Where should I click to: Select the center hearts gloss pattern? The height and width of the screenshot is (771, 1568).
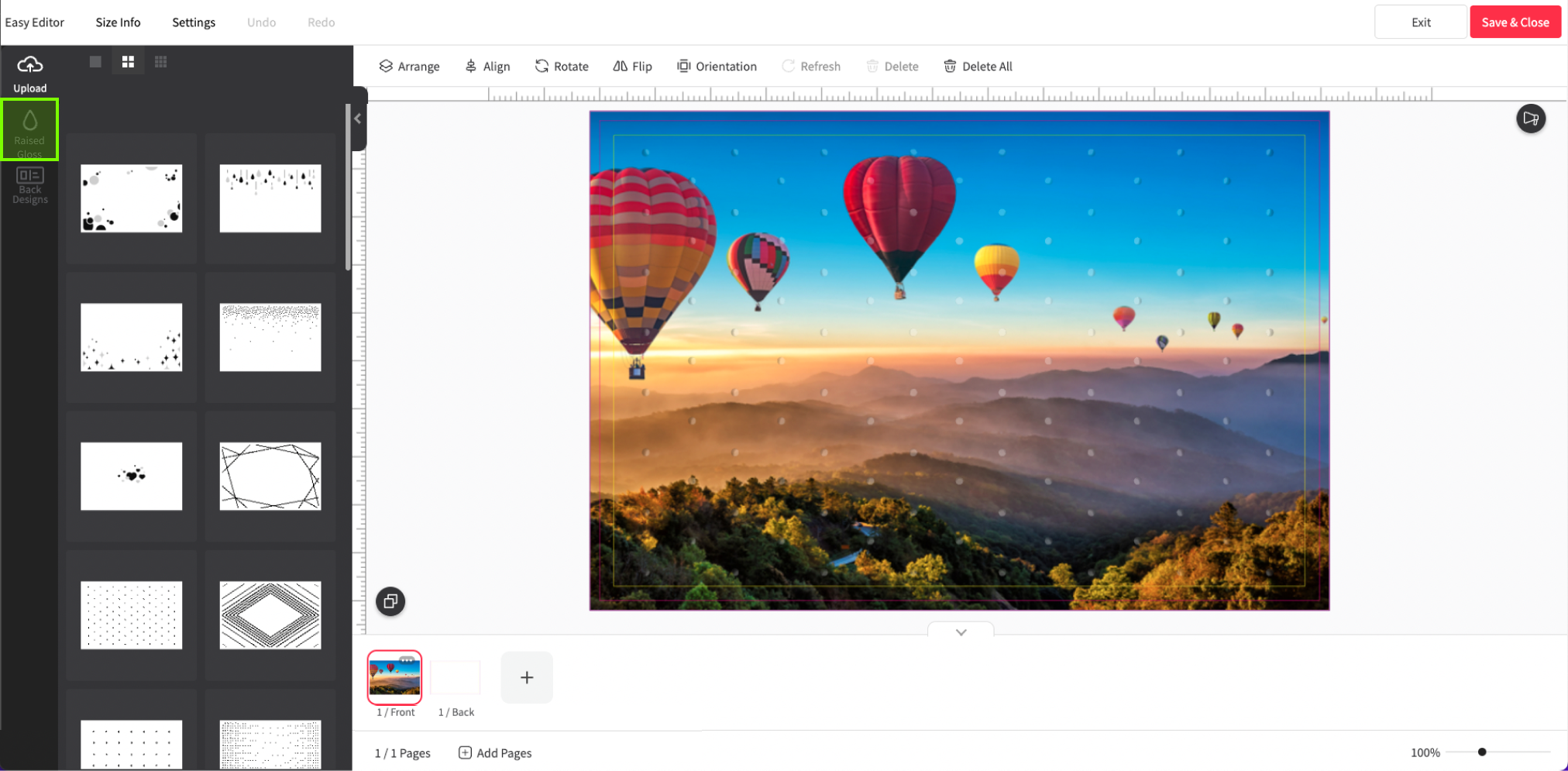point(132,476)
